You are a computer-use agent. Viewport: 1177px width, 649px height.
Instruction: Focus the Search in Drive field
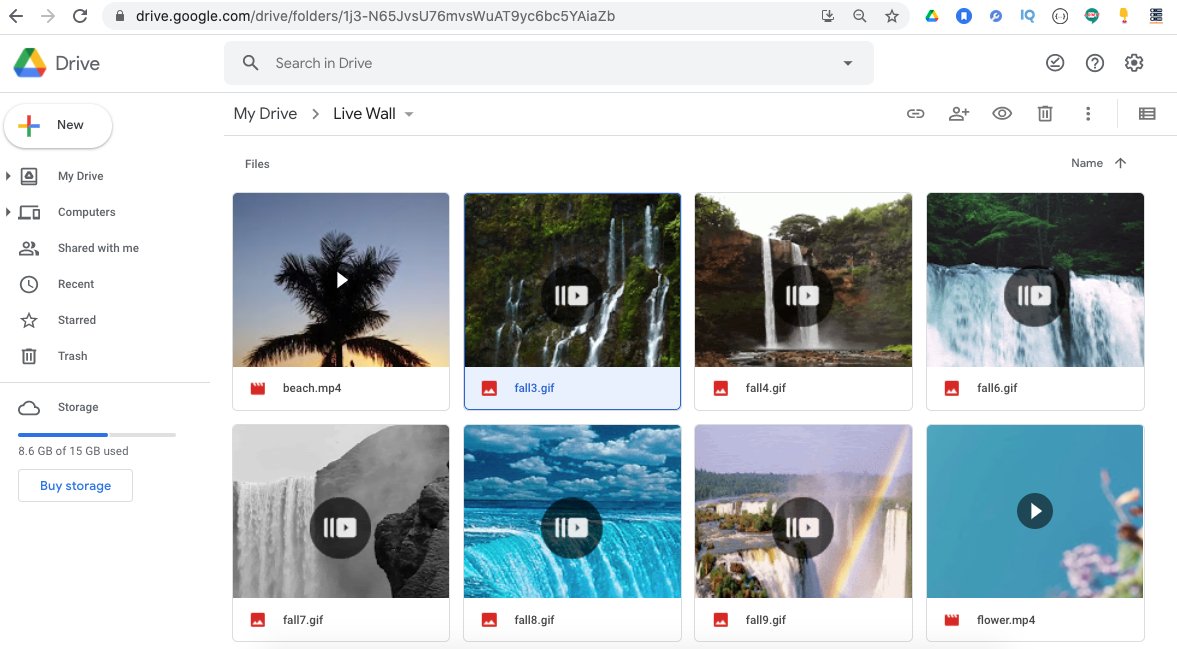[549, 63]
